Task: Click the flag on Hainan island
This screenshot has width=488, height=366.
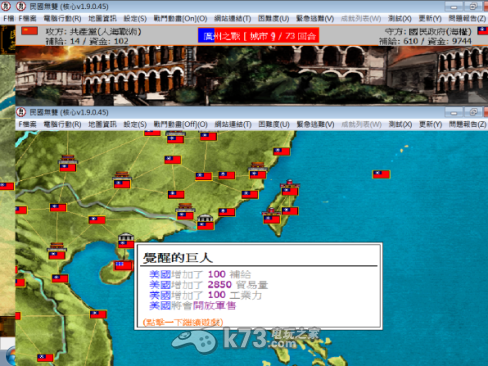Action: point(123,265)
